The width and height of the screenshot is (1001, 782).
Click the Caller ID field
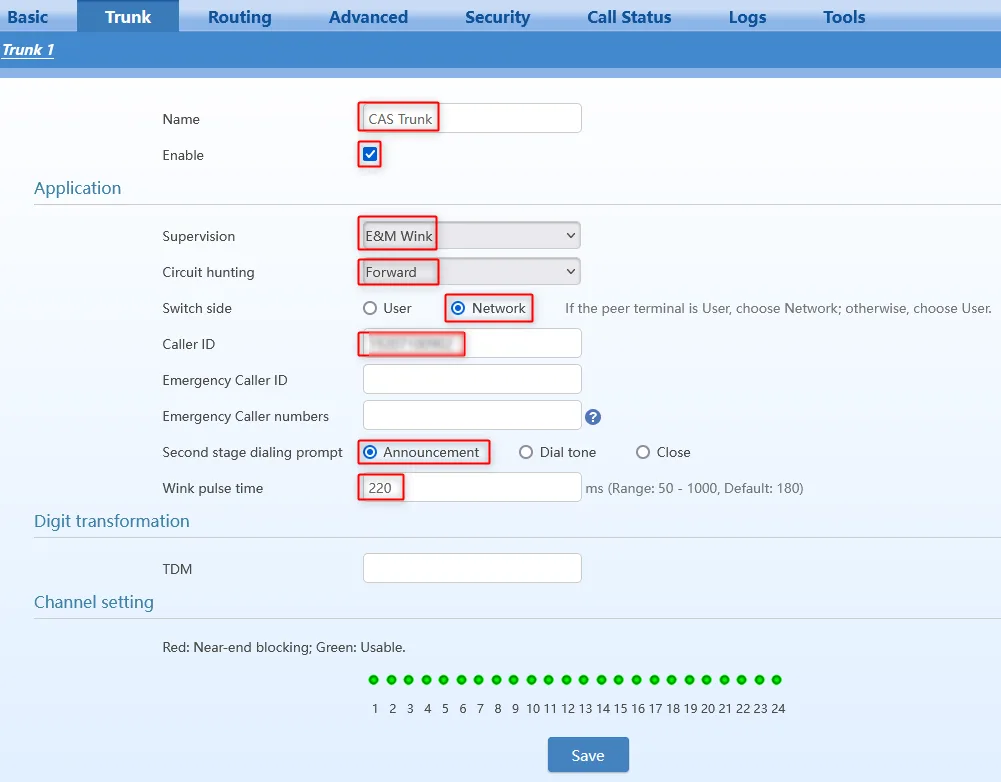click(x=472, y=343)
